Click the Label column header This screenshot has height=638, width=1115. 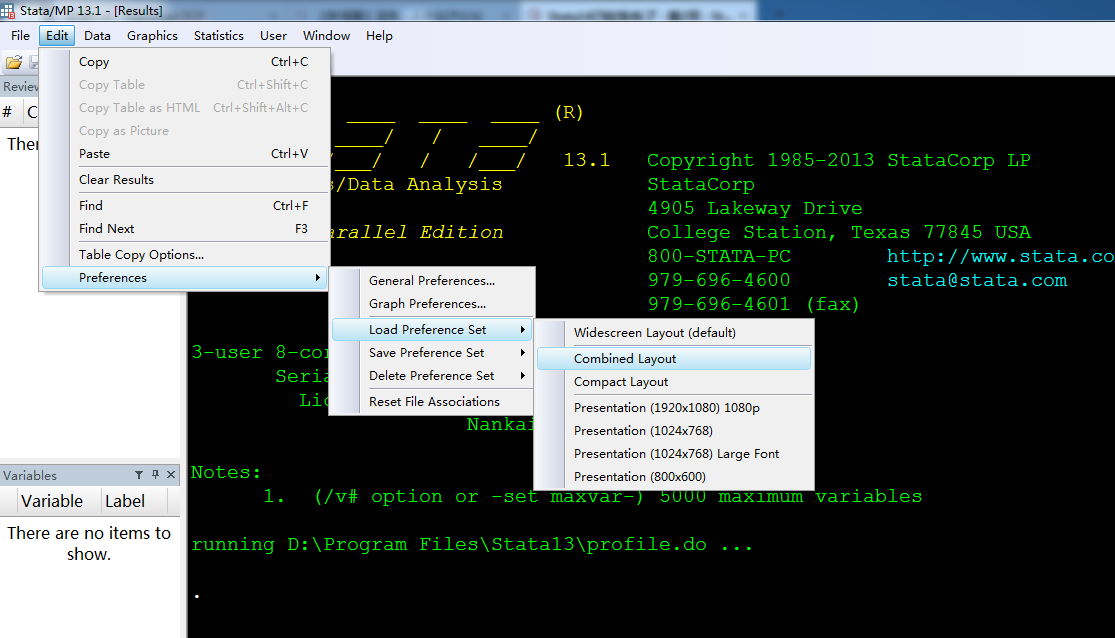point(125,501)
